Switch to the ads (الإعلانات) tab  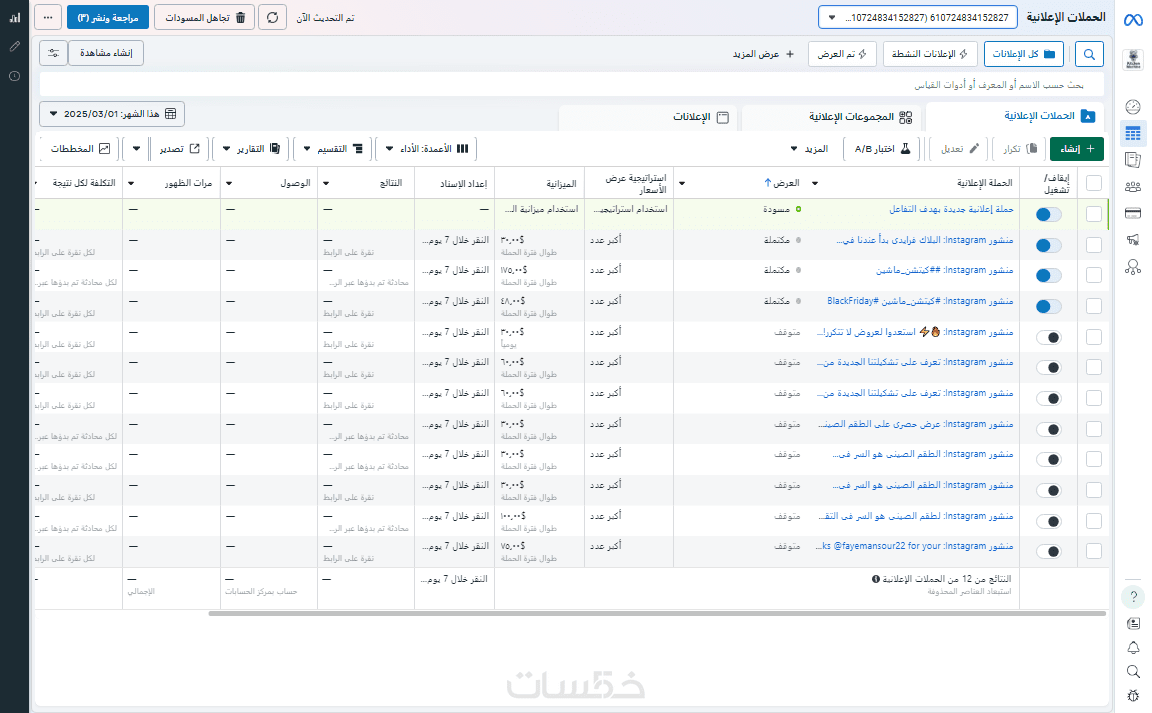click(648, 117)
